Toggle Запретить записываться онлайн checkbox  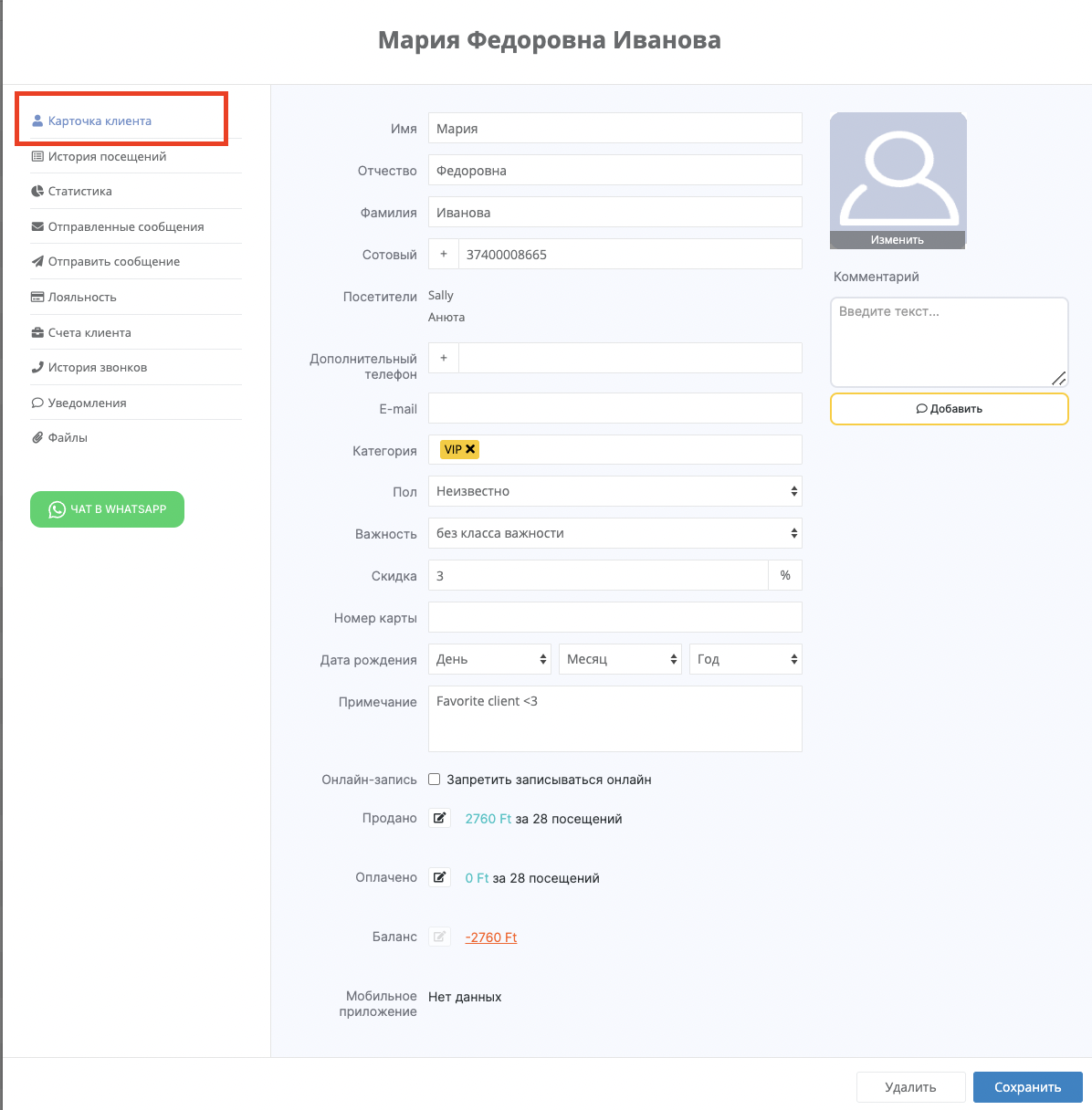point(435,780)
